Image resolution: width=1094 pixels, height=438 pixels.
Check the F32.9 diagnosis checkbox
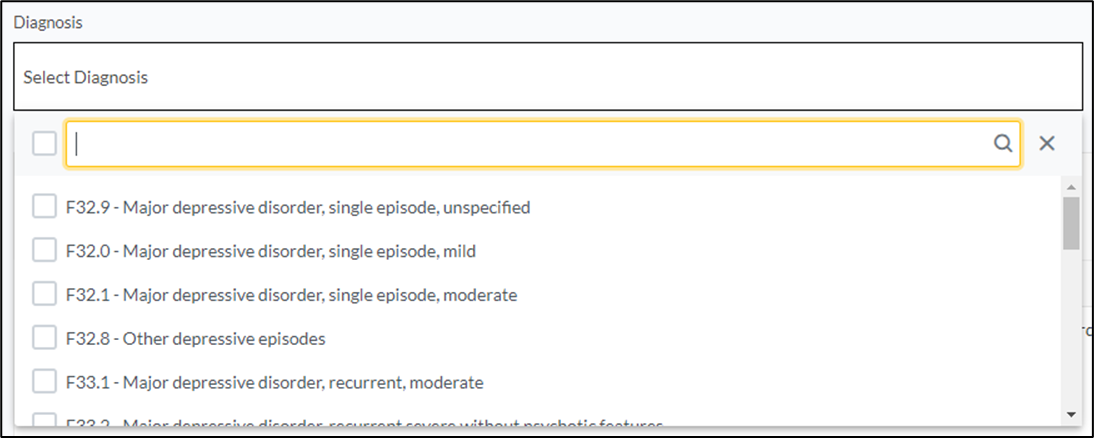(x=44, y=207)
